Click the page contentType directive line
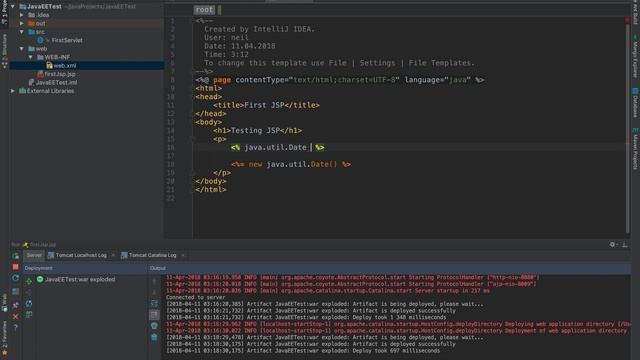The image size is (640, 360). click(x=340, y=80)
